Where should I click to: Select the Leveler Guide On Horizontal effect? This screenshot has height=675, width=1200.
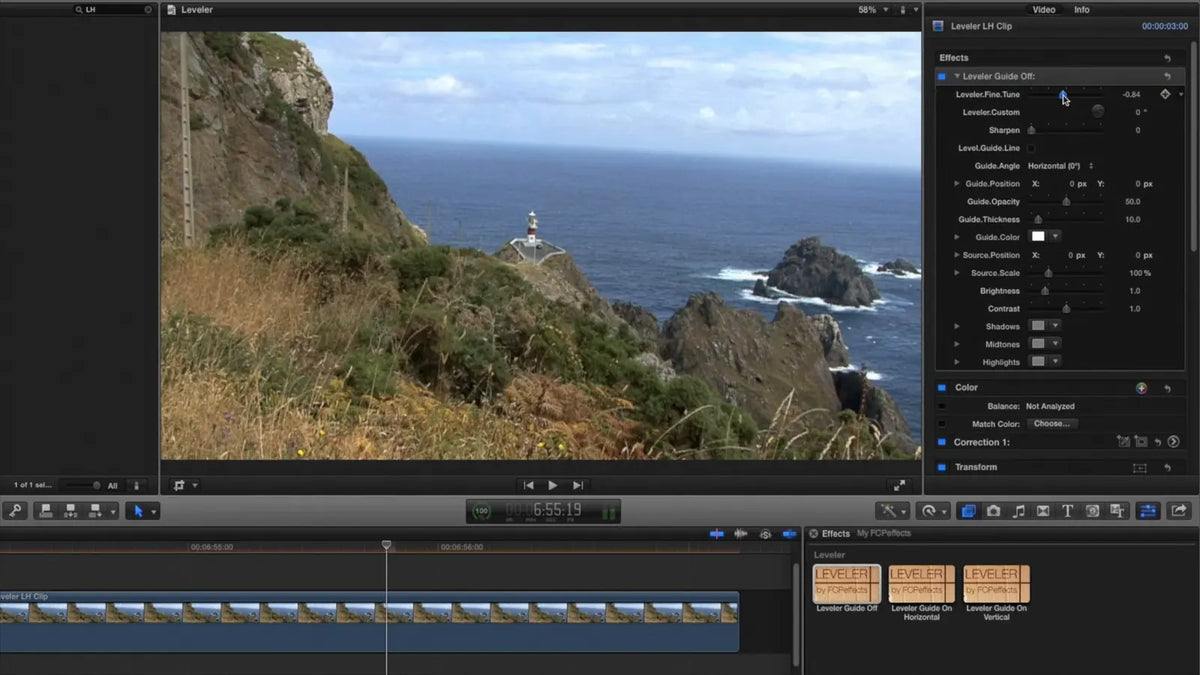pos(921,593)
